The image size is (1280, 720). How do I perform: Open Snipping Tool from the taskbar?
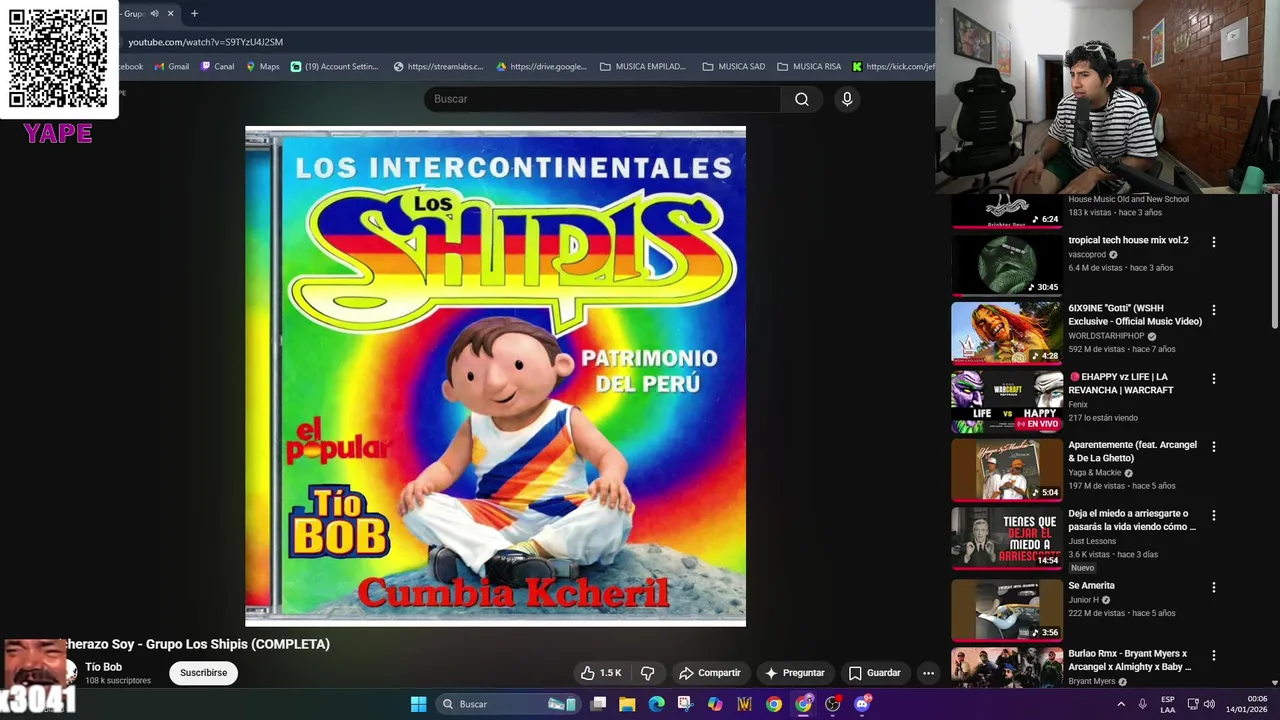[x=685, y=704]
